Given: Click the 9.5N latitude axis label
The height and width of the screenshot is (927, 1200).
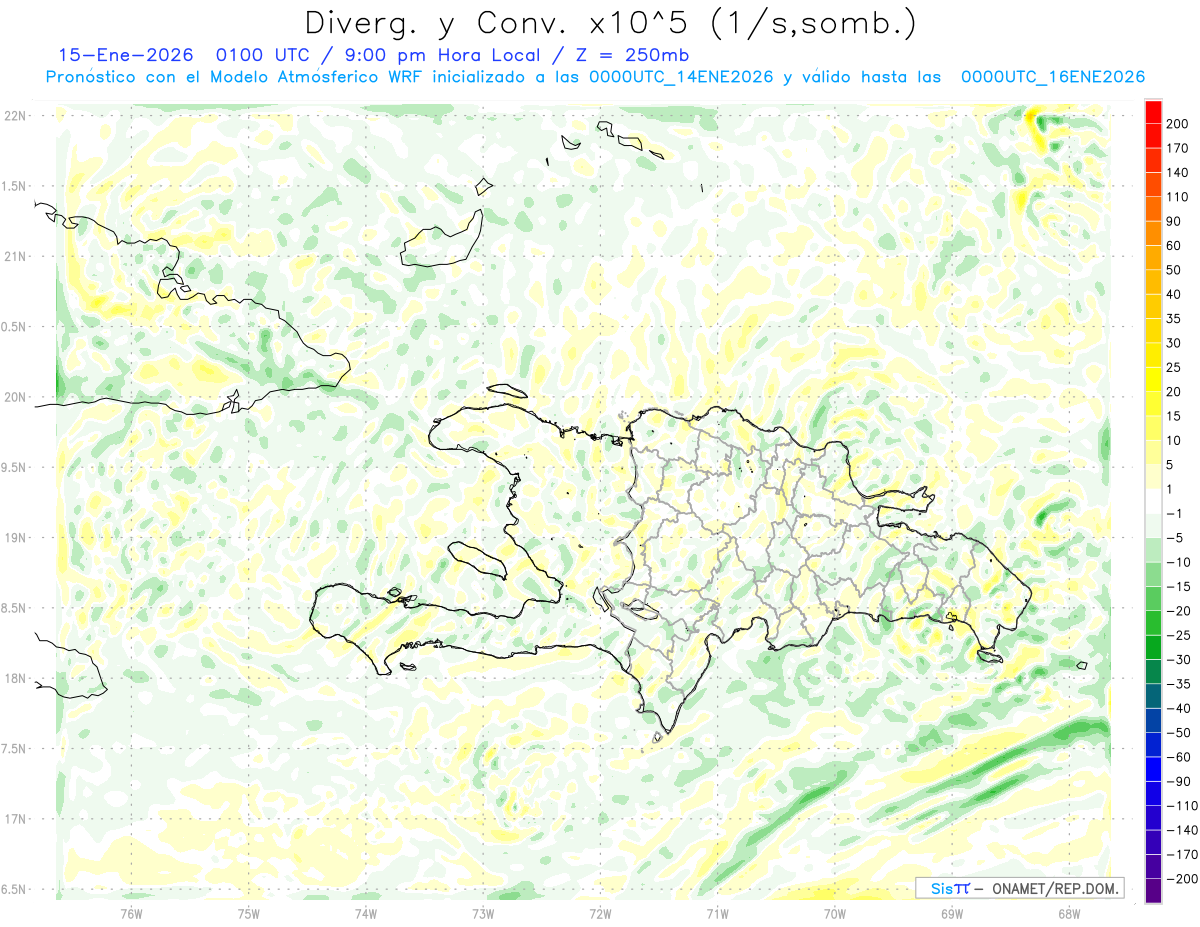Looking at the screenshot, I should pyautogui.click(x=15, y=467).
